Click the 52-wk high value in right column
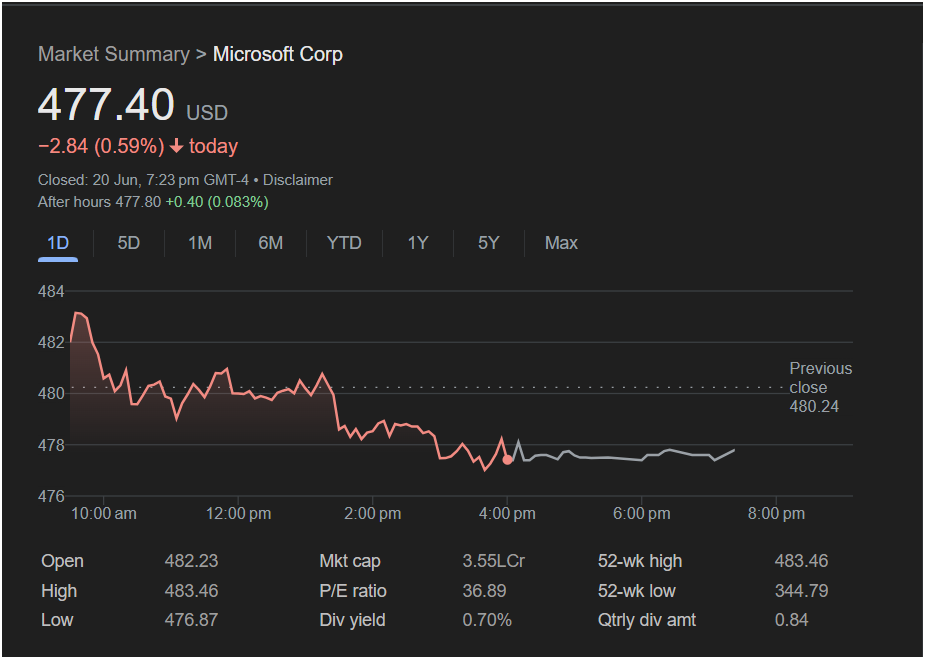 (801, 561)
